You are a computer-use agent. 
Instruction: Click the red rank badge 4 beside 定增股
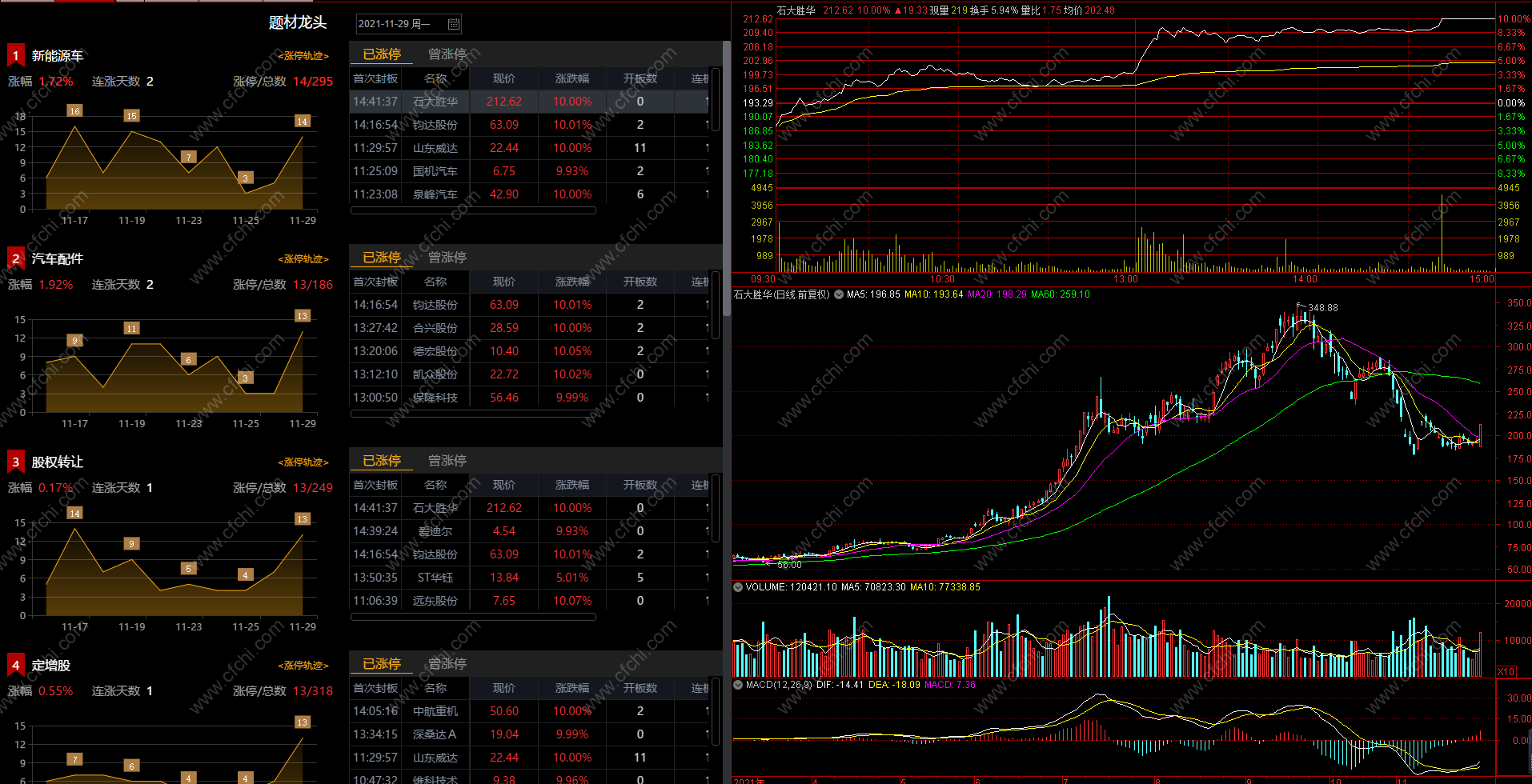pyautogui.click(x=15, y=665)
